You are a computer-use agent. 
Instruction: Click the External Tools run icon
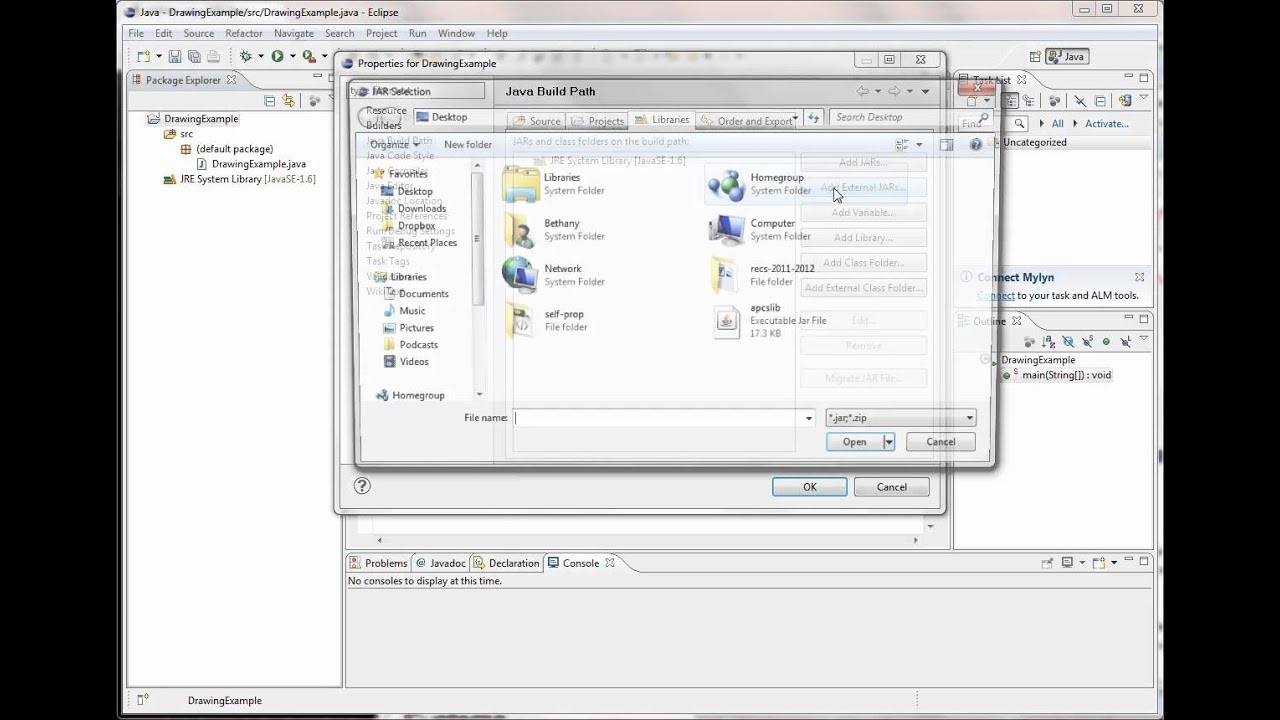(x=309, y=57)
